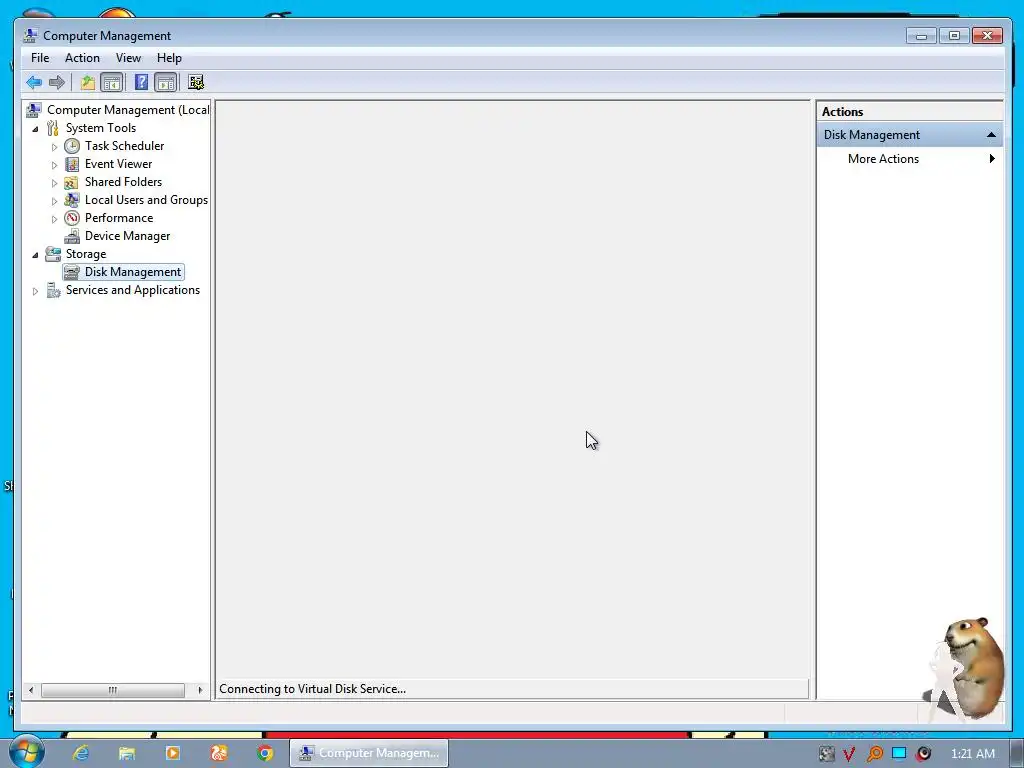Select Shared Folders tree item
The image size is (1024, 768).
coord(123,182)
